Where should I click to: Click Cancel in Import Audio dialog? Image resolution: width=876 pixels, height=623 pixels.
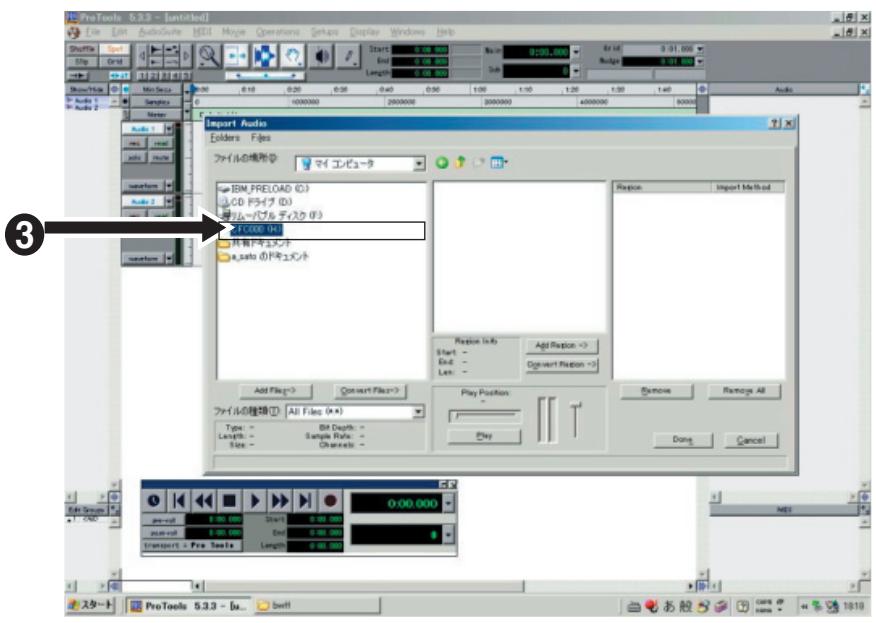click(750, 440)
